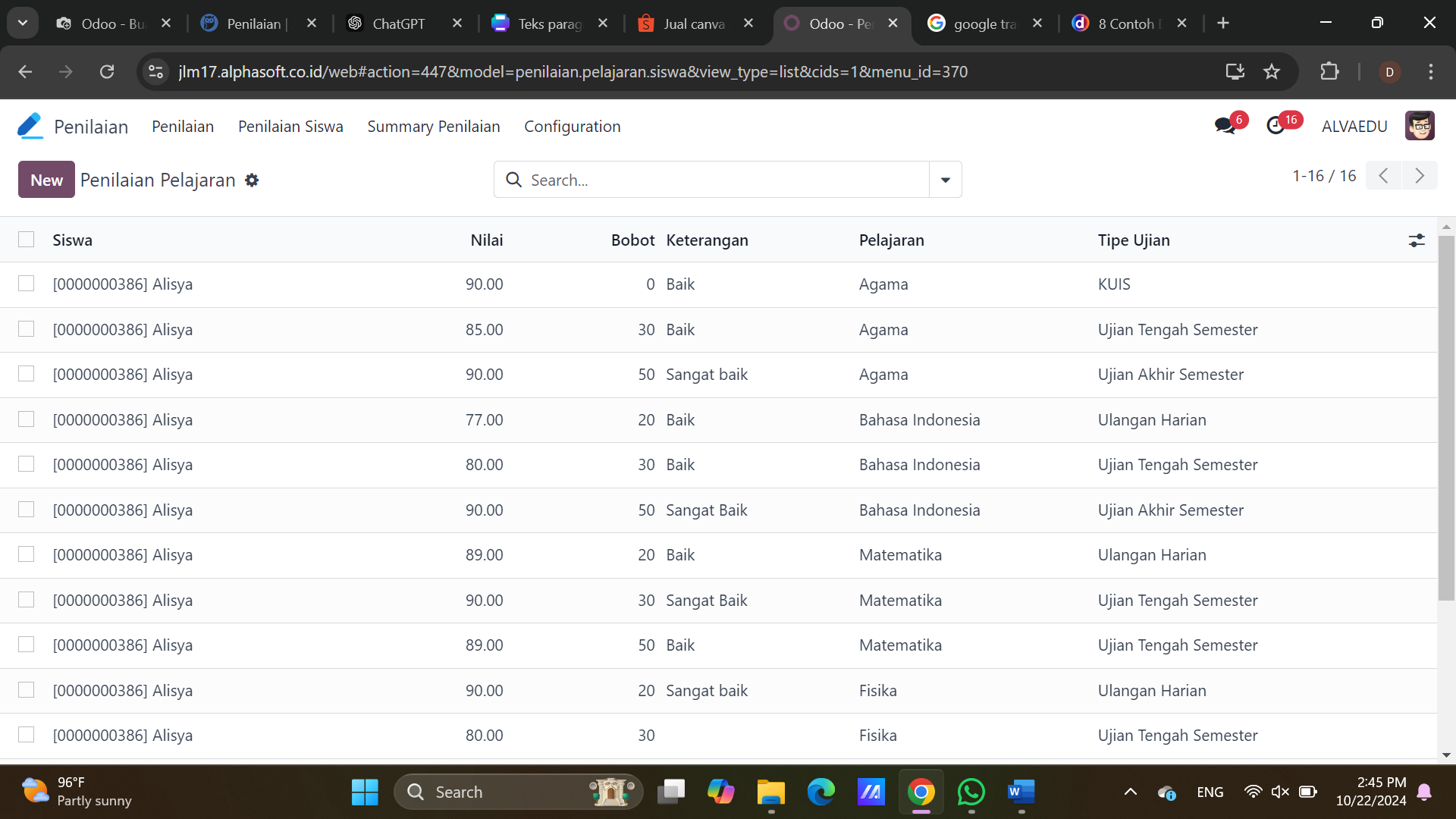Click the user avatar picture

(x=1419, y=126)
